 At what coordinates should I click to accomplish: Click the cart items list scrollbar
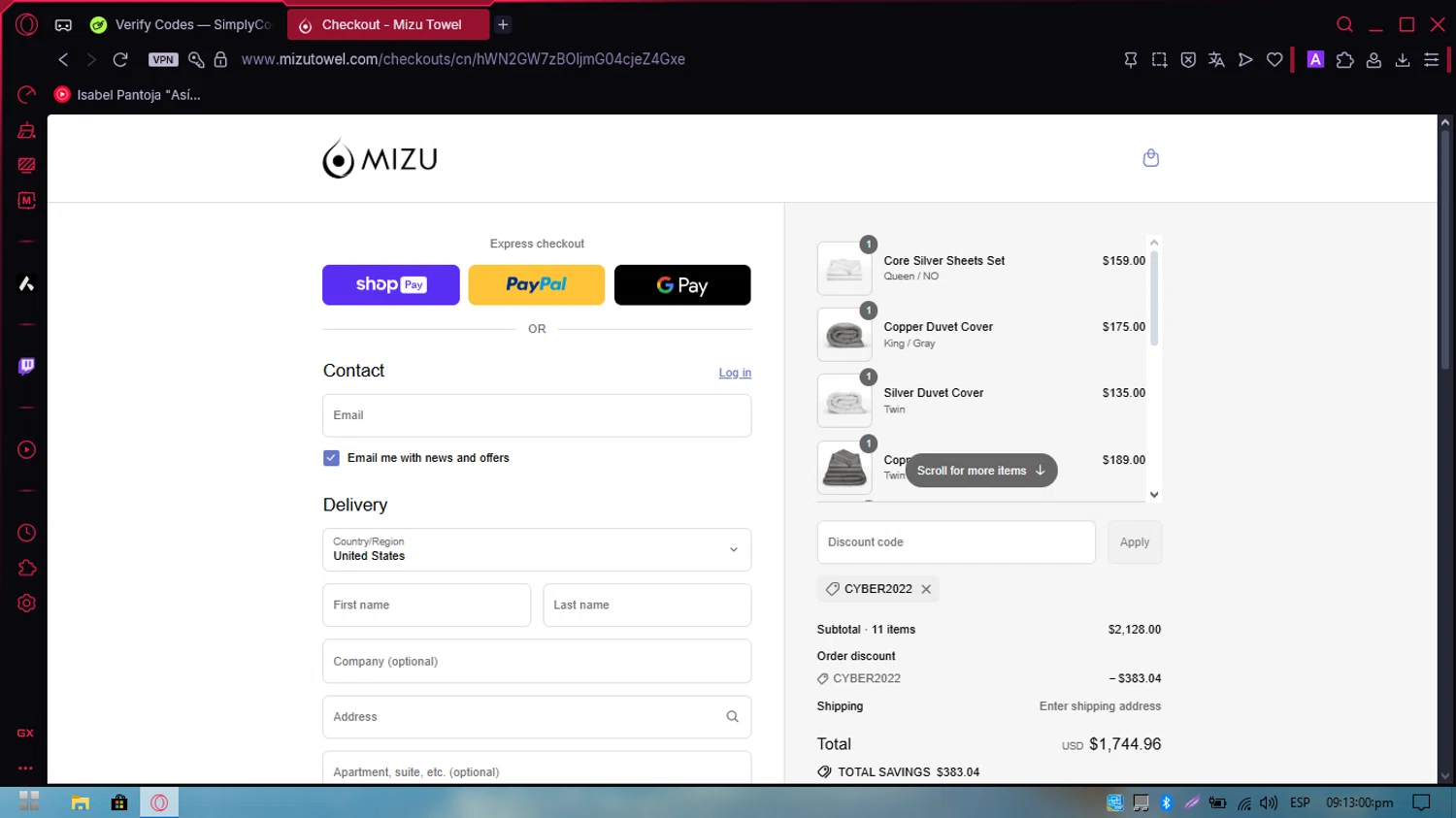click(1154, 299)
